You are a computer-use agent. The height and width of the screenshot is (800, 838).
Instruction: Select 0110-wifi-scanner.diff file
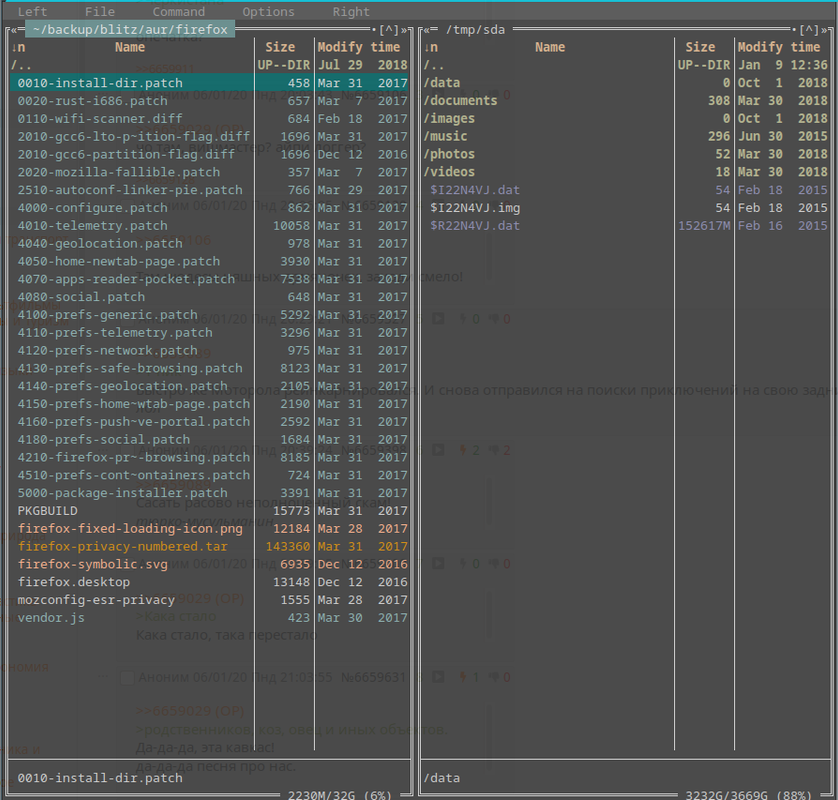coord(209,118)
